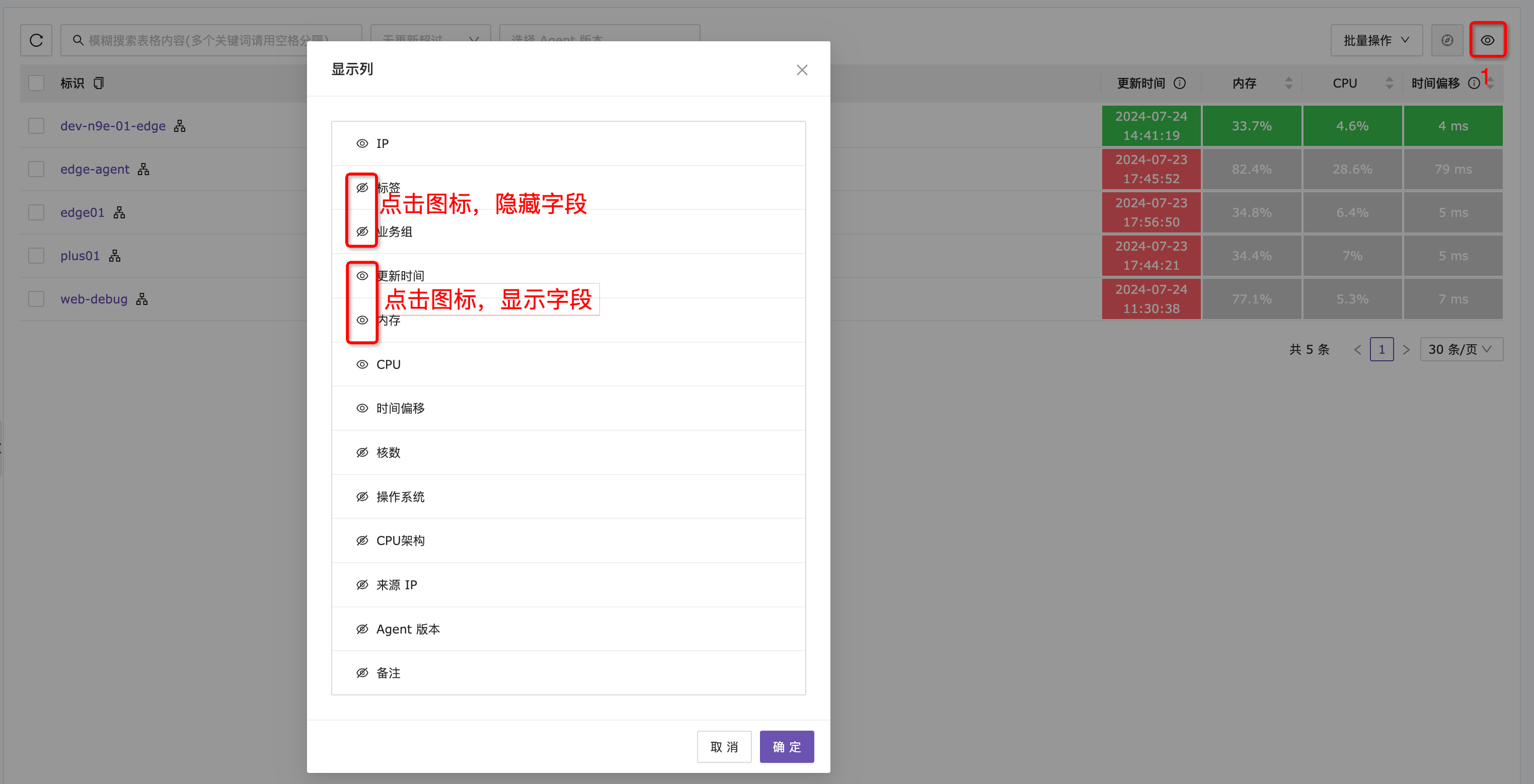This screenshot has height=784, width=1534.
Task: Click info icon next to 时间偏移 header
Action: coord(1474,84)
